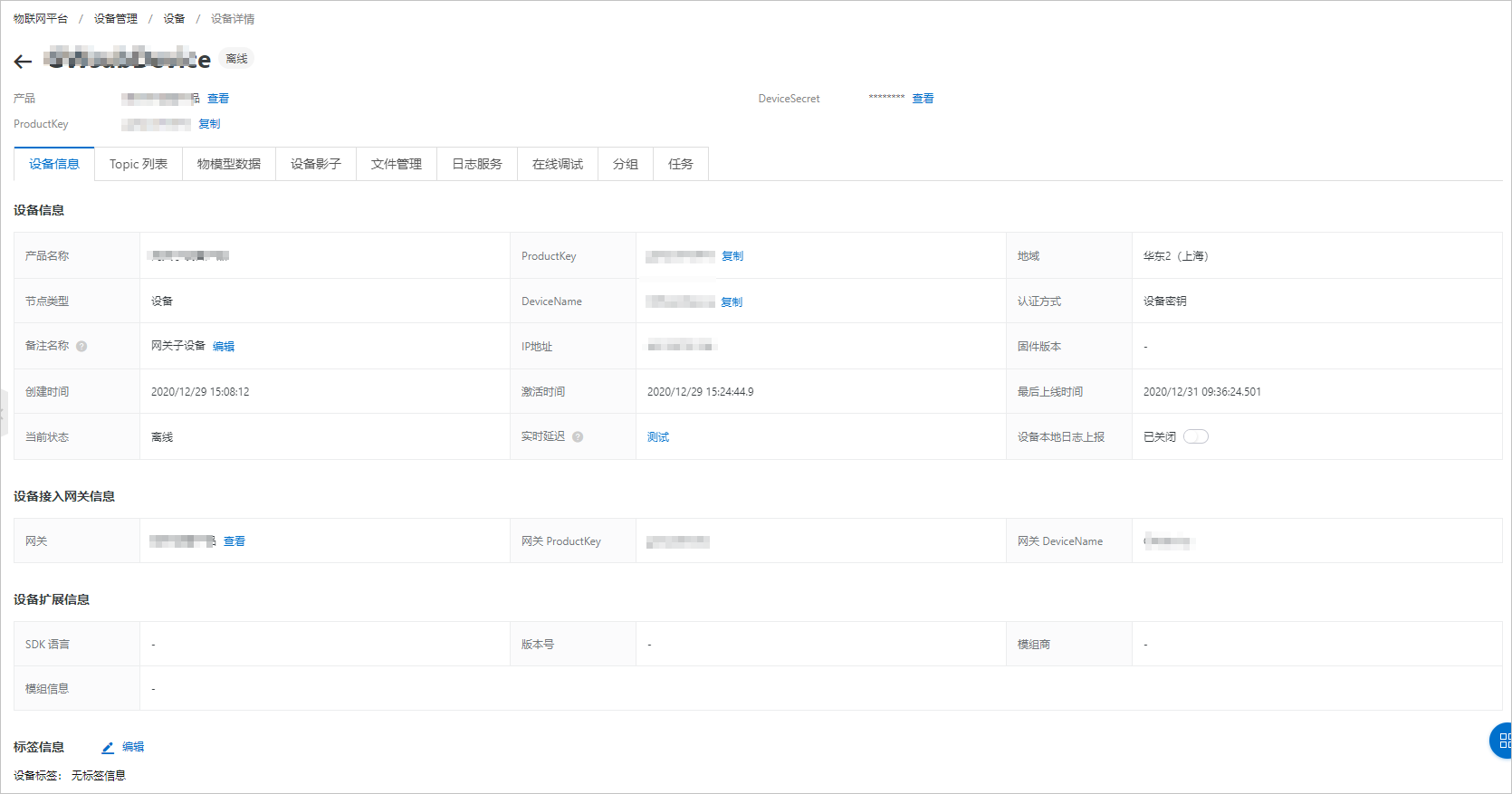Open the 任务 tab
This screenshot has width=1512, height=794.
[x=681, y=164]
